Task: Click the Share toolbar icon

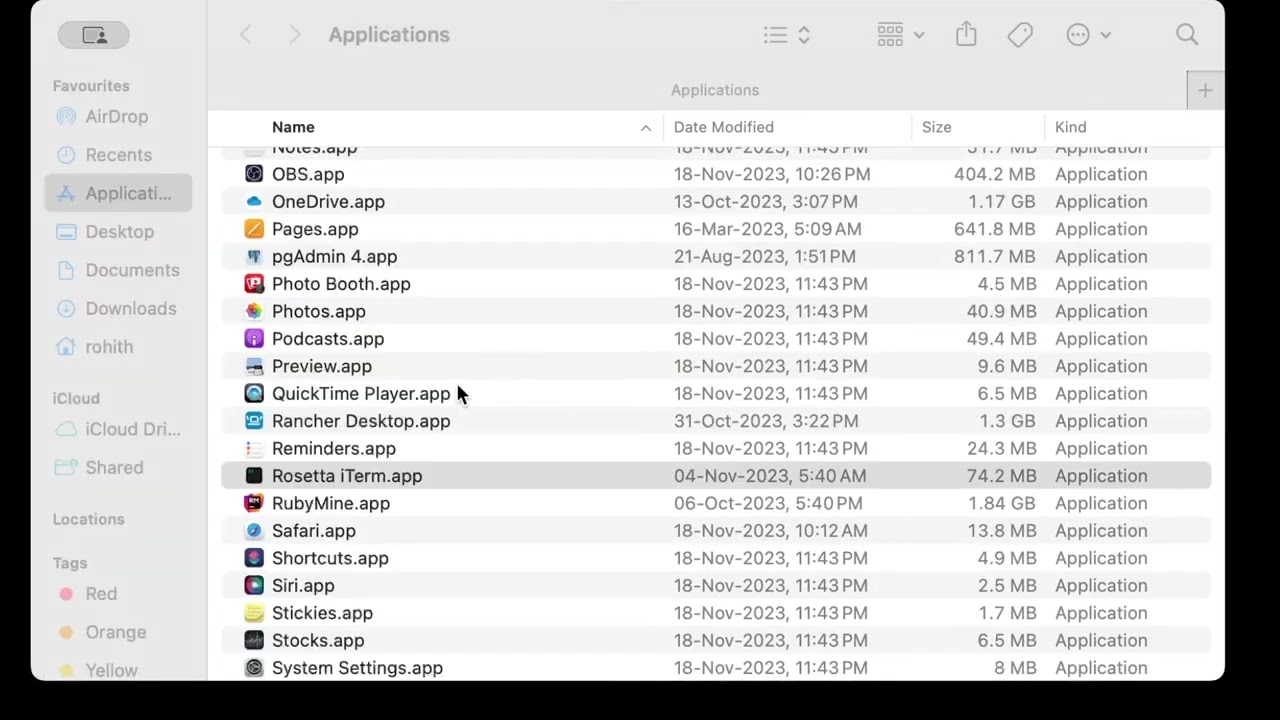Action: 965,35
